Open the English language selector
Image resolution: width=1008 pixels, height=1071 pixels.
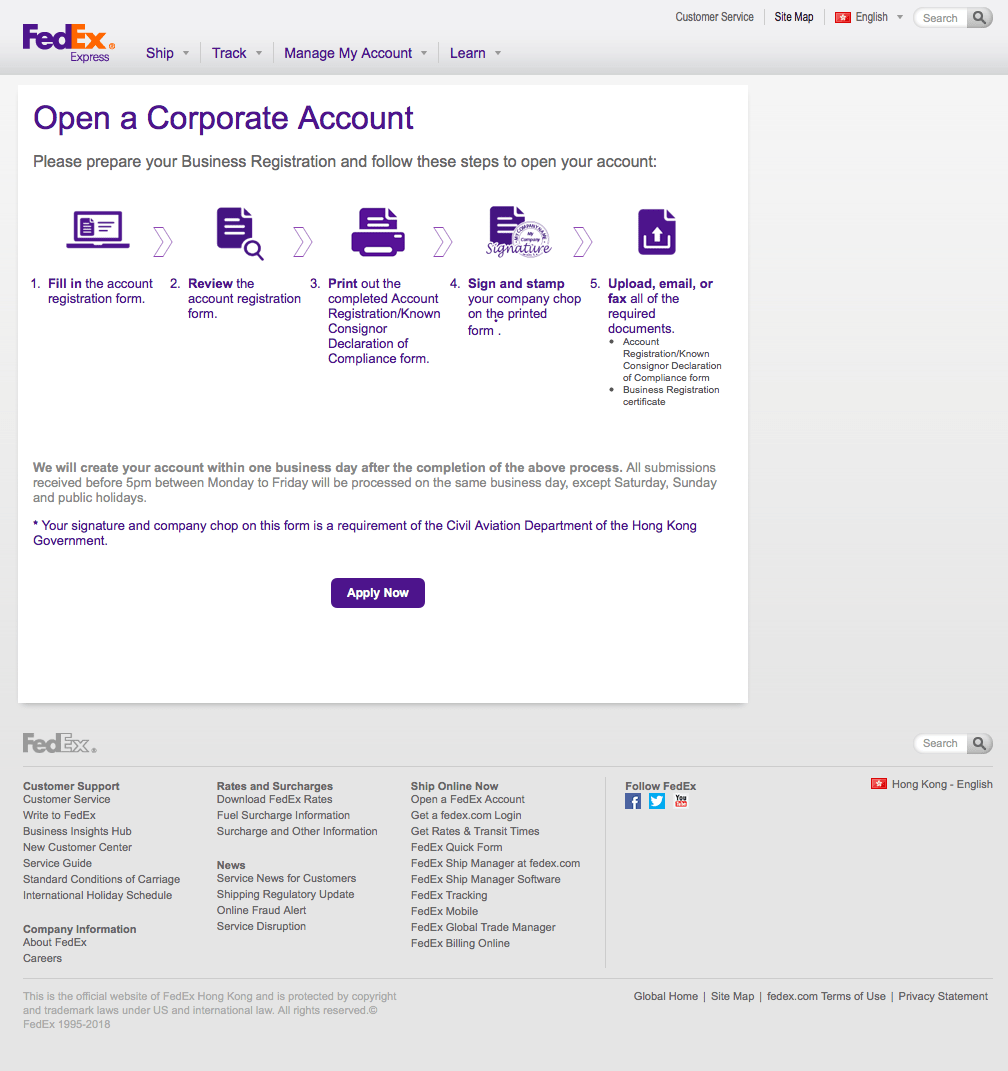click(x=868, y=17)
